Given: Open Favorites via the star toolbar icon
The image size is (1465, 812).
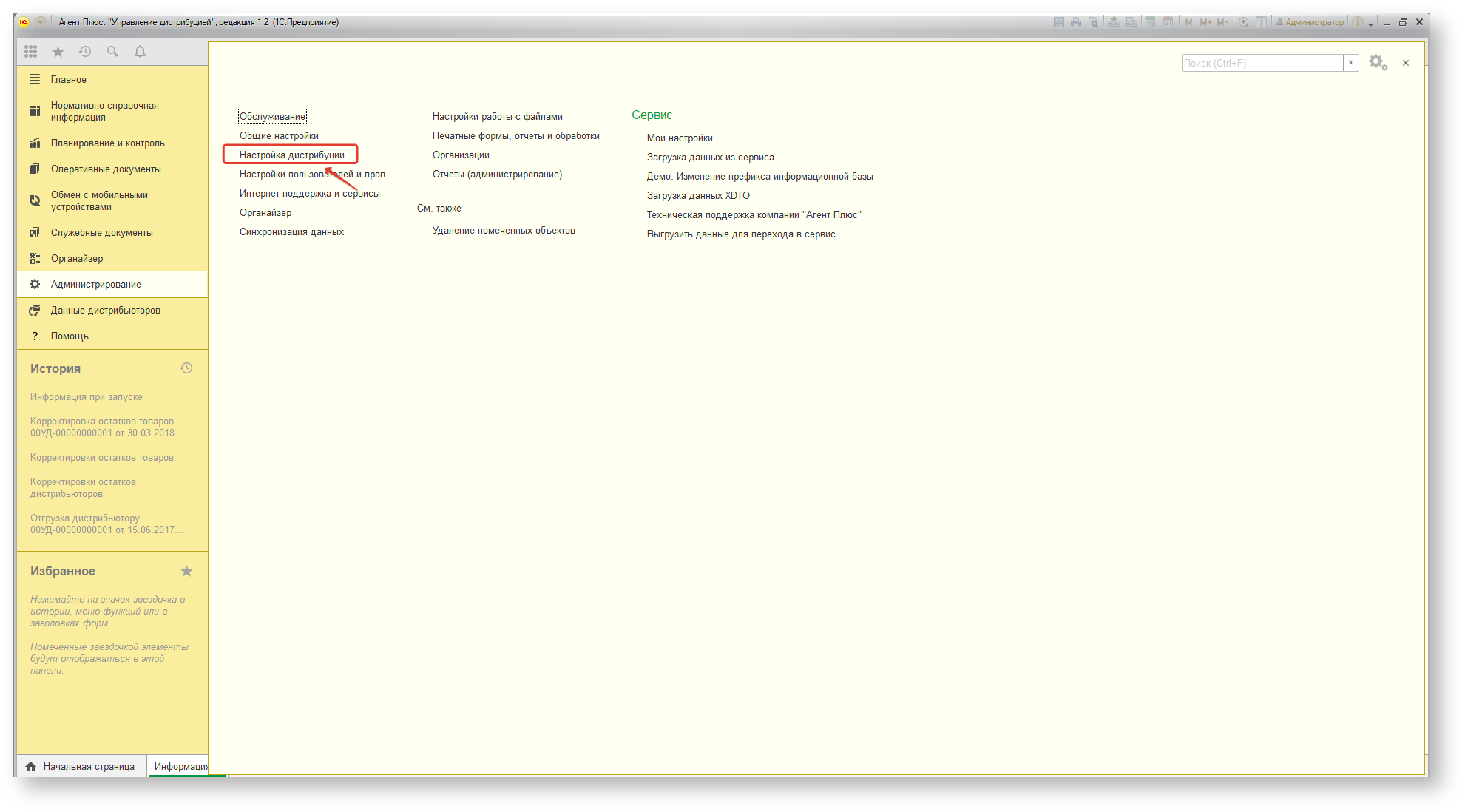Looking at the screenshot, I should click(58, 51).
